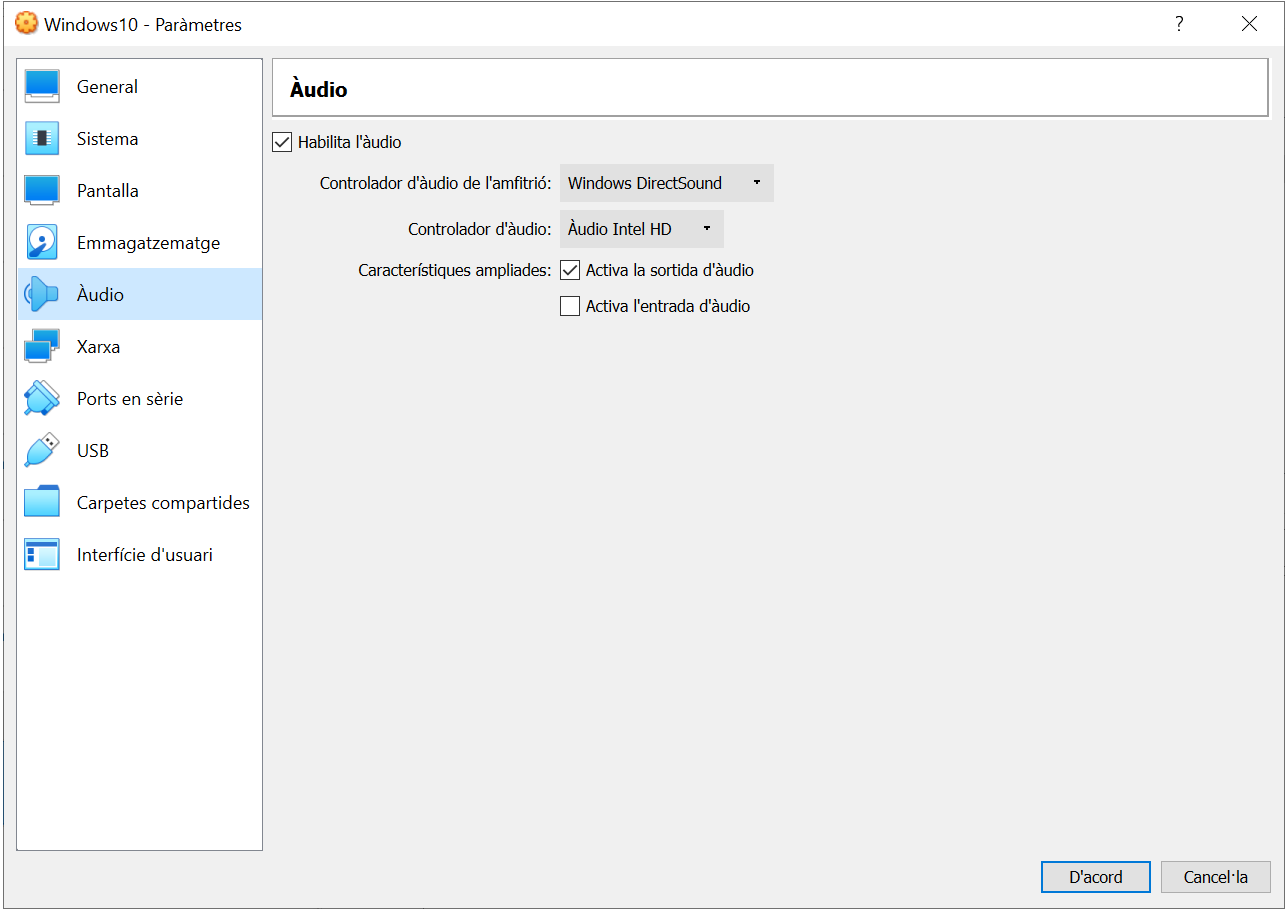1287x910 pixels.
Task: Select the Xarxa network icon
Action: [42, 347]
